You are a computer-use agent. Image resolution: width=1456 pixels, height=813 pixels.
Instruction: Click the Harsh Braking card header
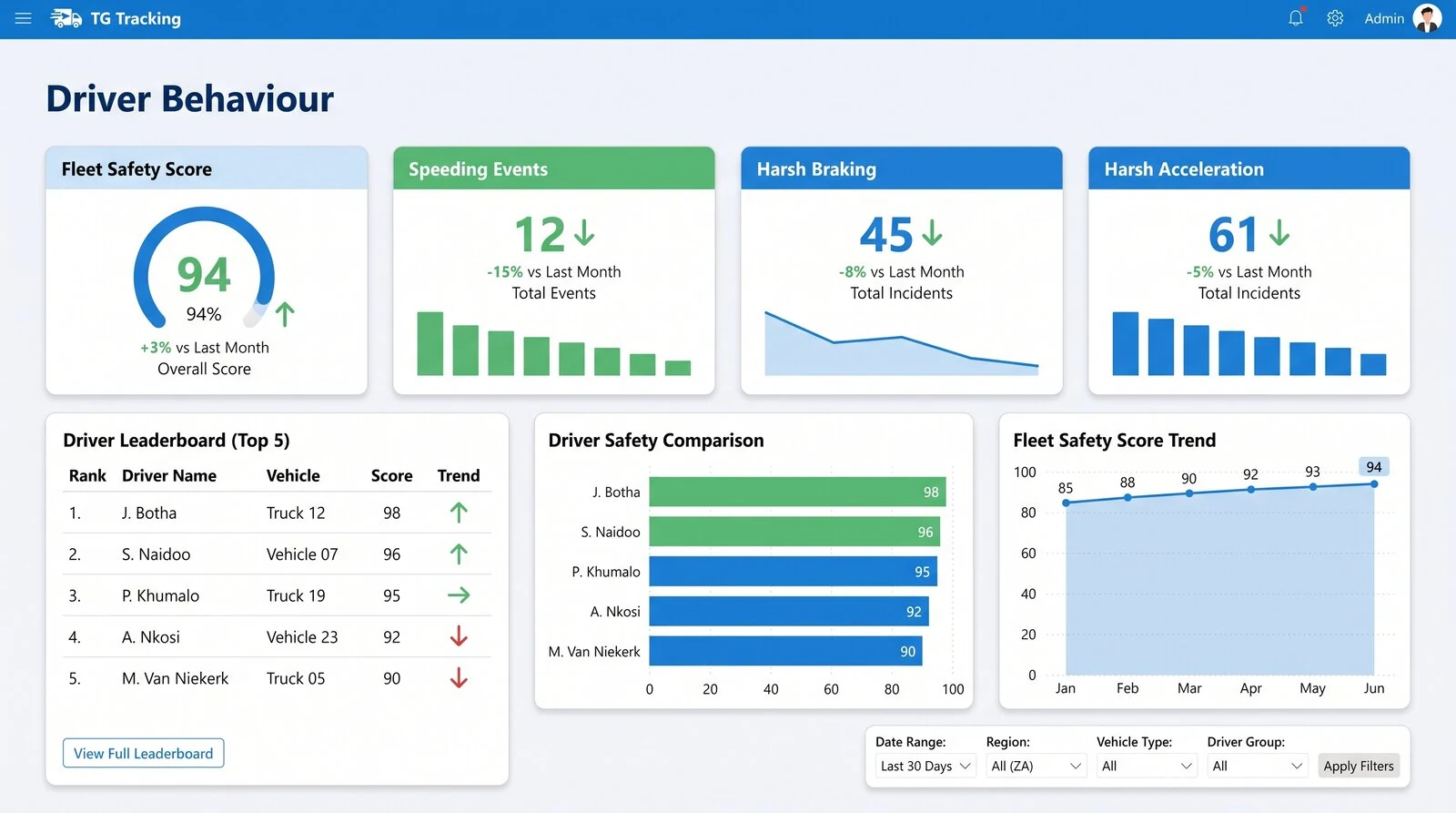[901, 168]
